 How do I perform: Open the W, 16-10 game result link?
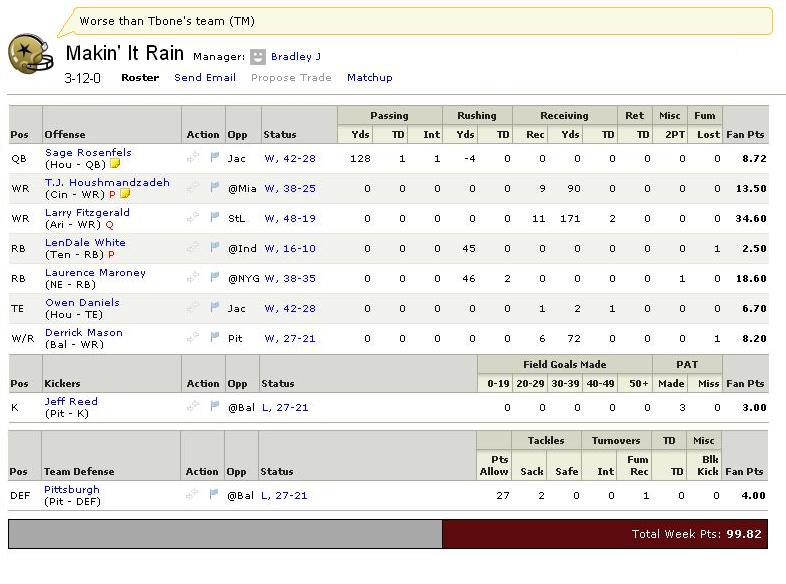pyautogui.click(x=290, y=249)
